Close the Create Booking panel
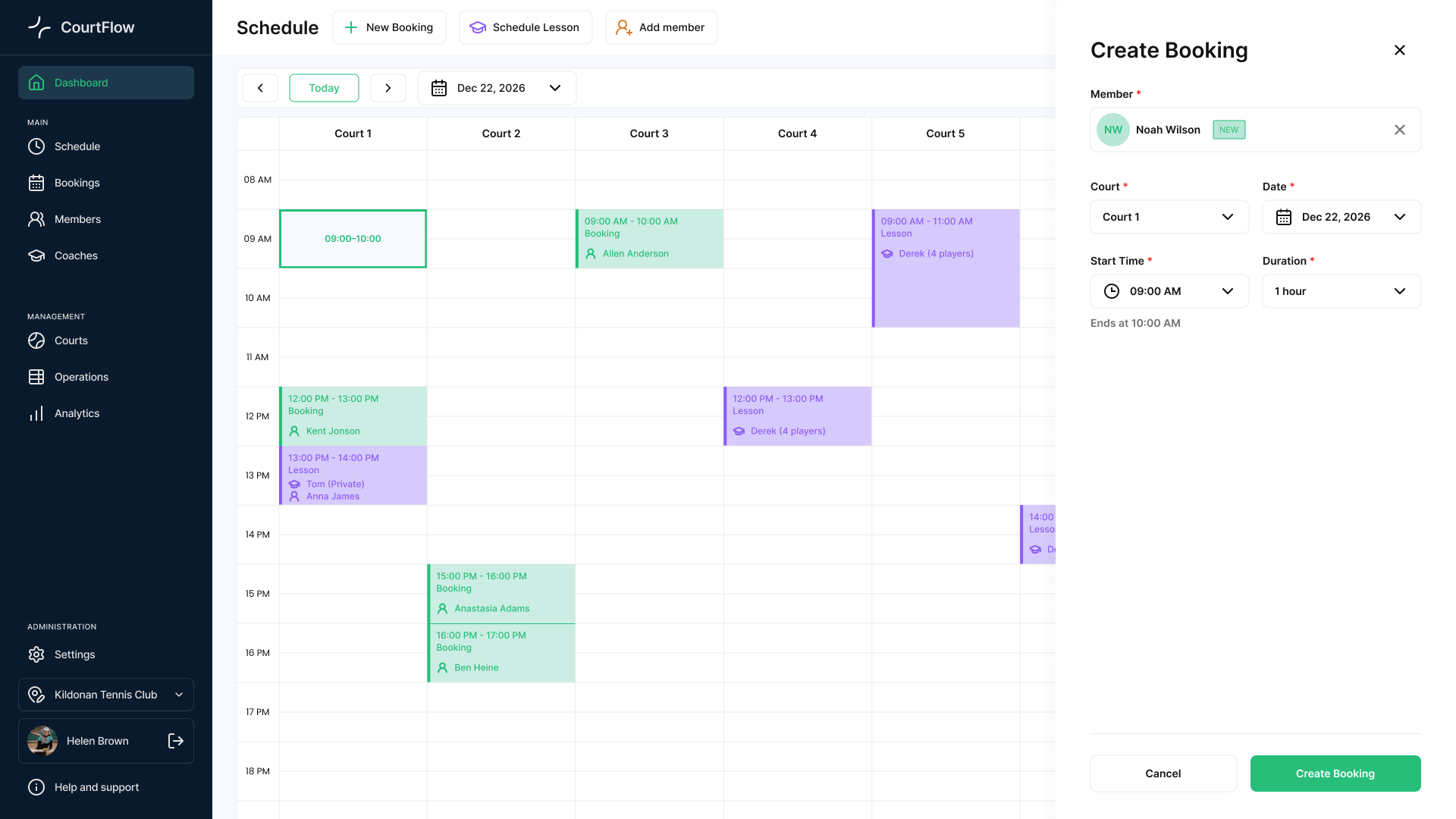Screen dimensions: 1456x819 1400,50
